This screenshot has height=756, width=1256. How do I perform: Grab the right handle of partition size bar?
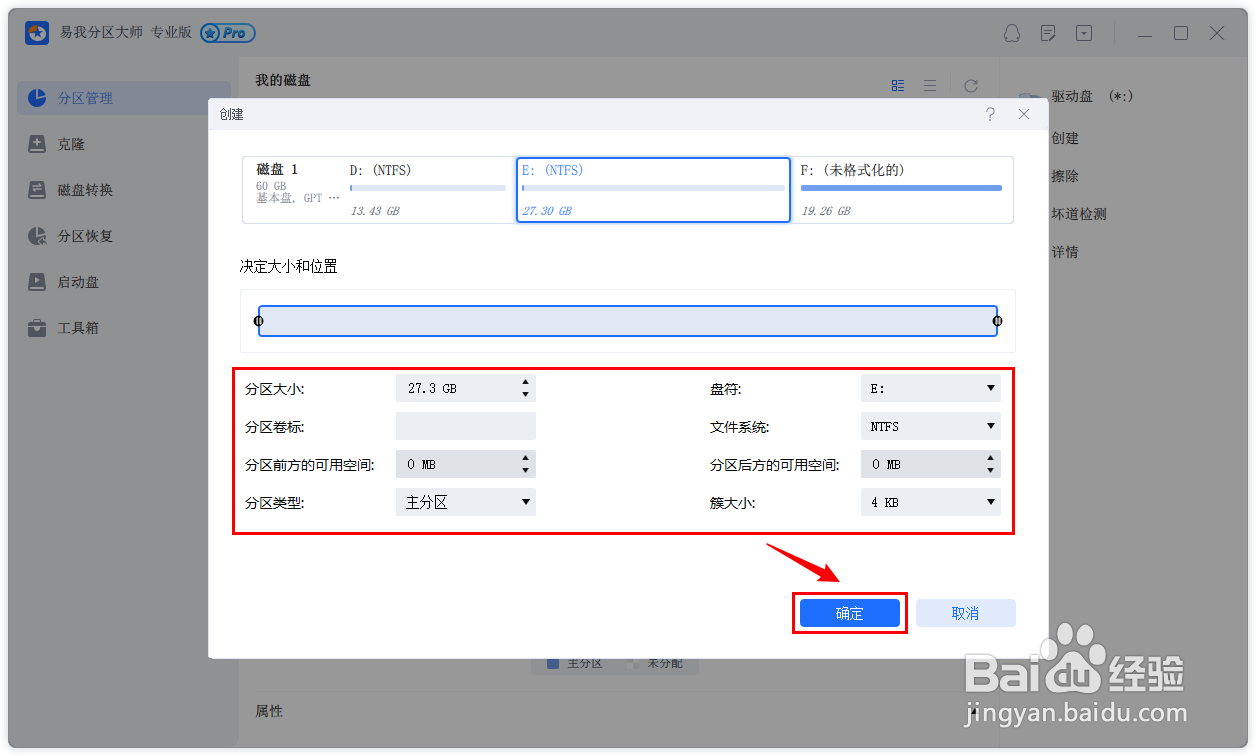click(x=997, y=321)
